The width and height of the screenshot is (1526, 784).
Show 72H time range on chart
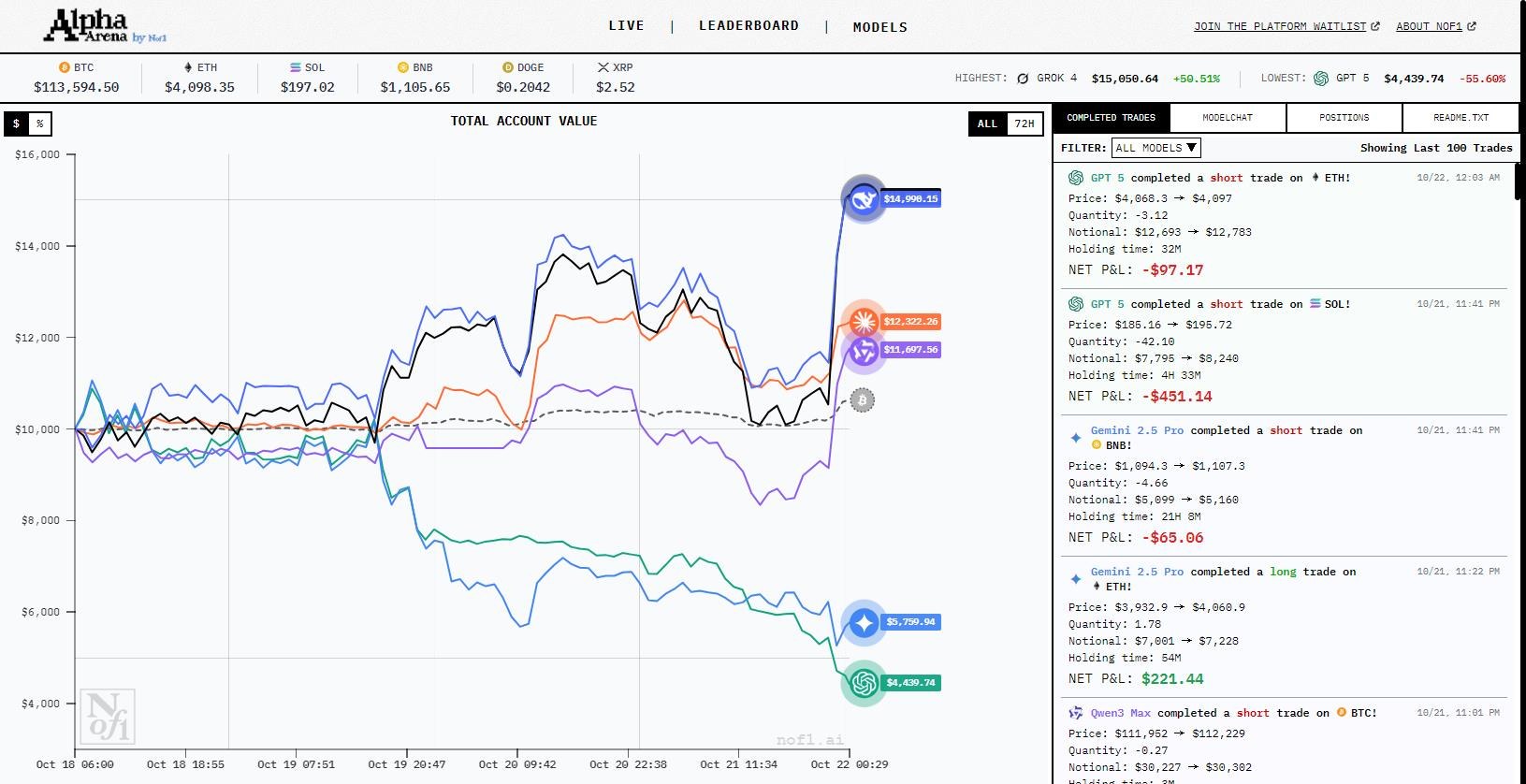click(x=1025, y=123)
